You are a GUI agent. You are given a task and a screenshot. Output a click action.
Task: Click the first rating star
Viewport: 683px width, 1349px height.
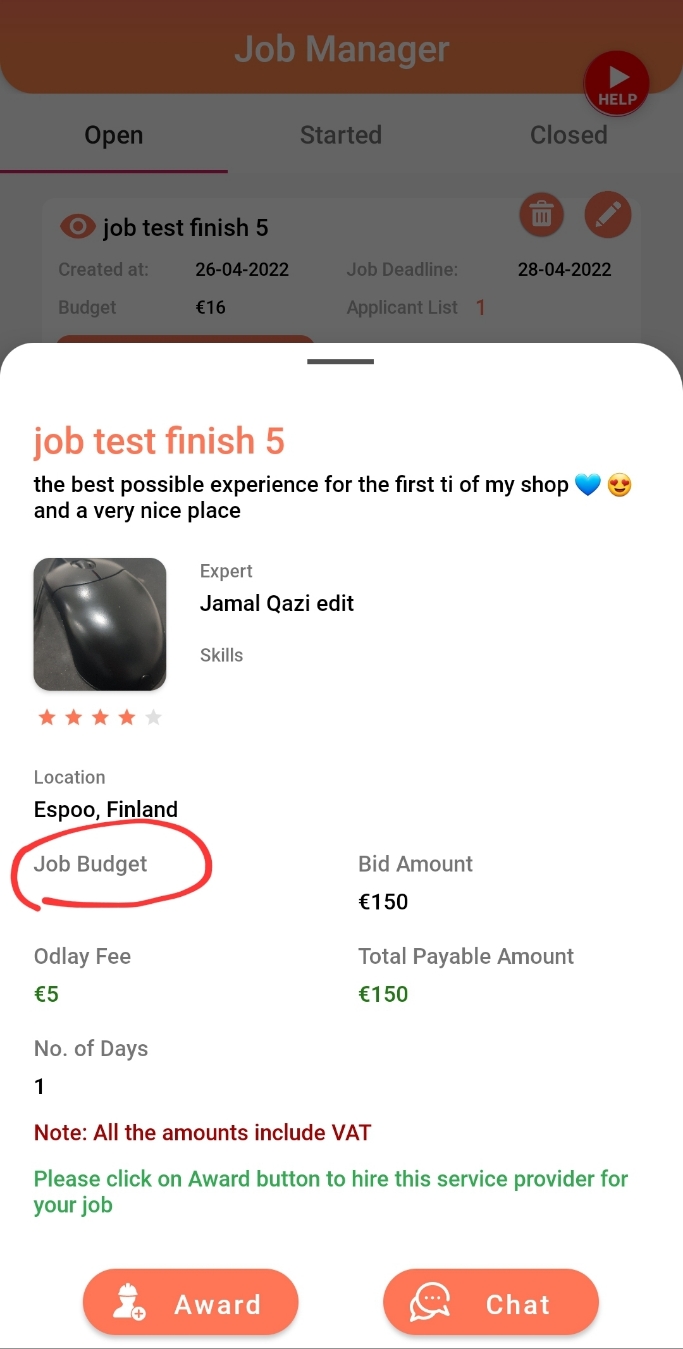click(x=46, y=717)
